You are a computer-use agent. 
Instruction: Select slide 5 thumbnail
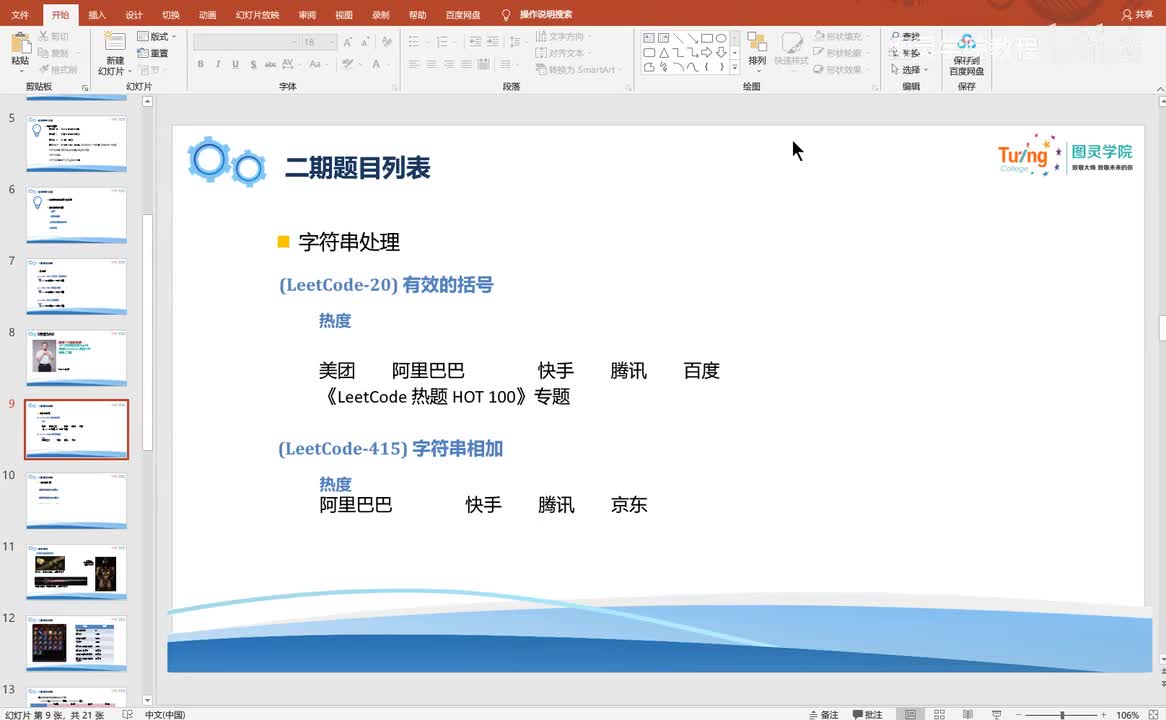pos(76,144)
